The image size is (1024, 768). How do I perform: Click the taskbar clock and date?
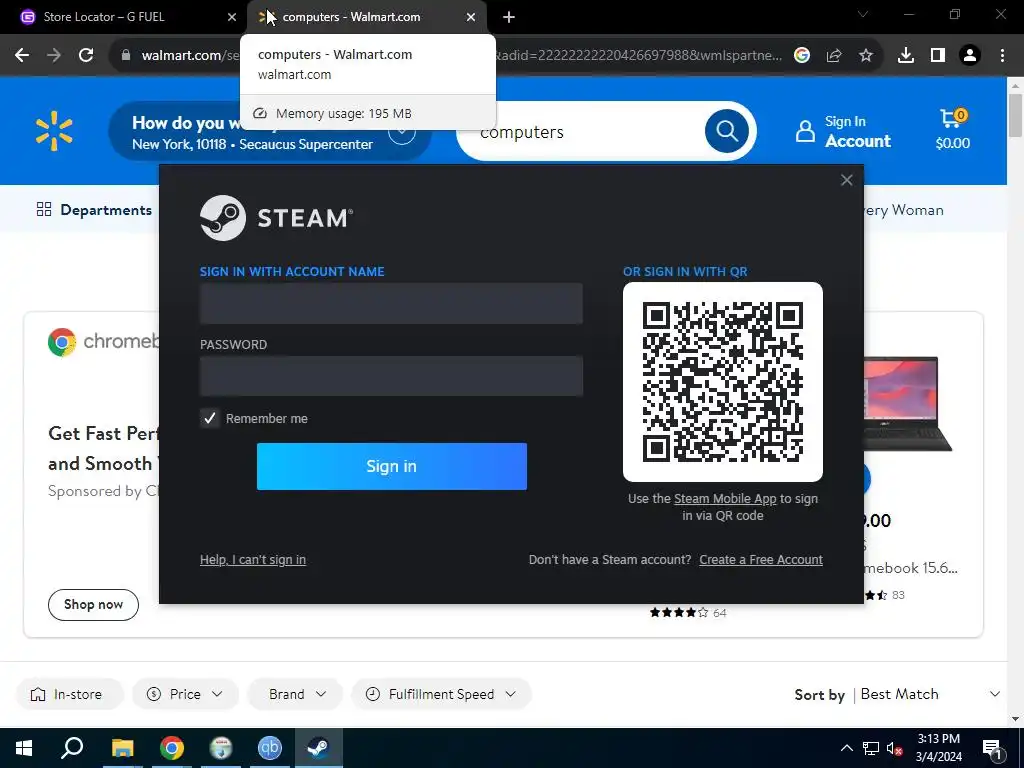click(x=938, y=748)
